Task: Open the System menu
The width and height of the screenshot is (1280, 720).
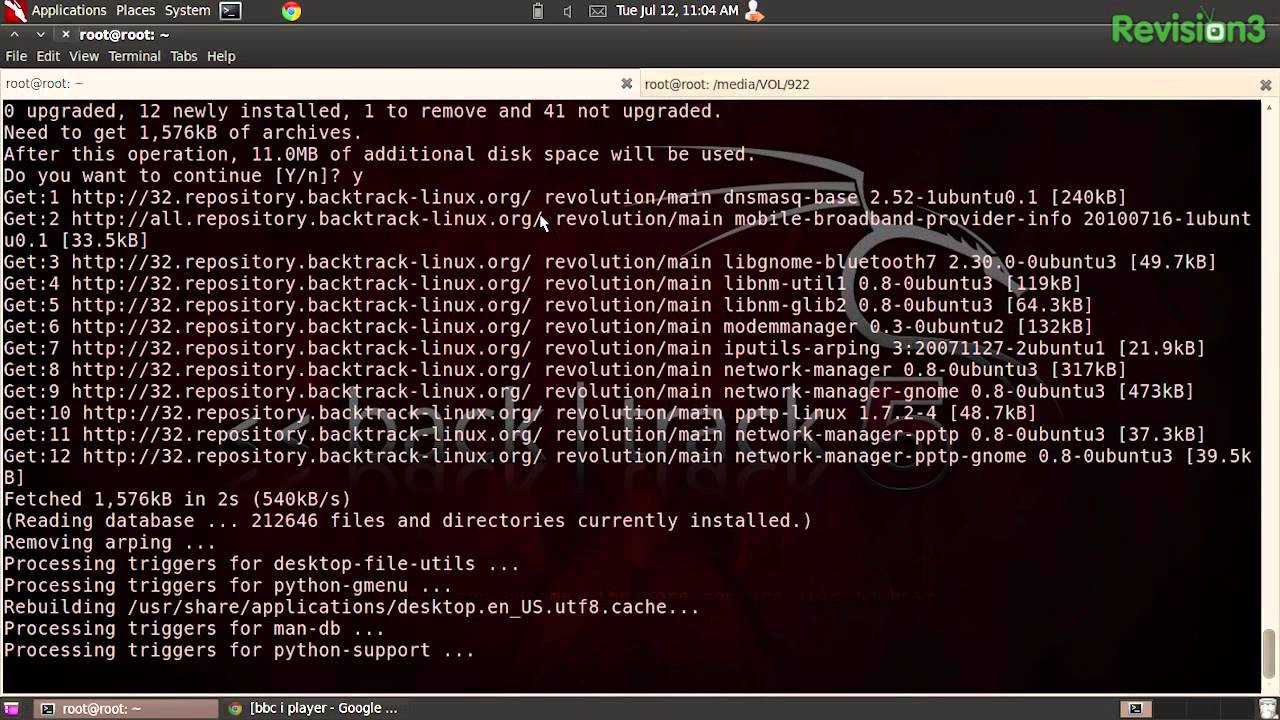Action: pyautogui.click(x=187, y=10)
